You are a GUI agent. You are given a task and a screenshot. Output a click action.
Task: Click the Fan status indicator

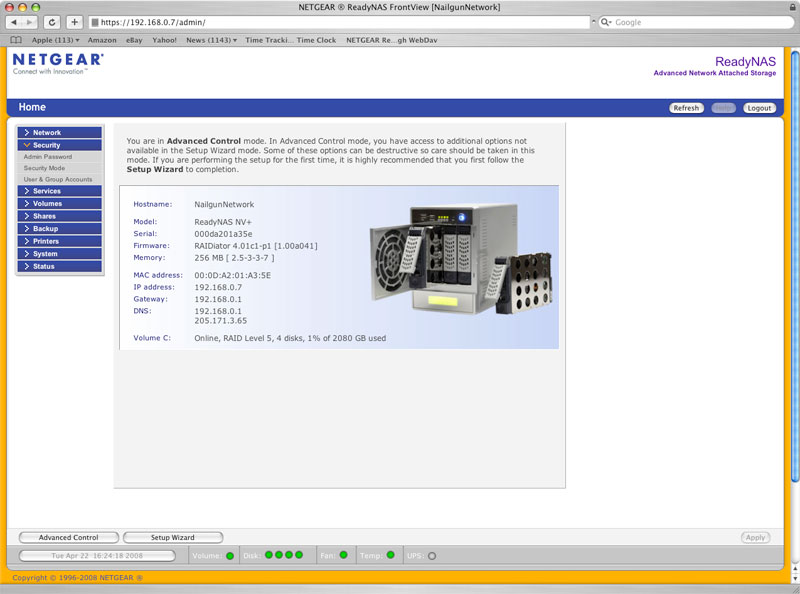click(x=342, y=554)
